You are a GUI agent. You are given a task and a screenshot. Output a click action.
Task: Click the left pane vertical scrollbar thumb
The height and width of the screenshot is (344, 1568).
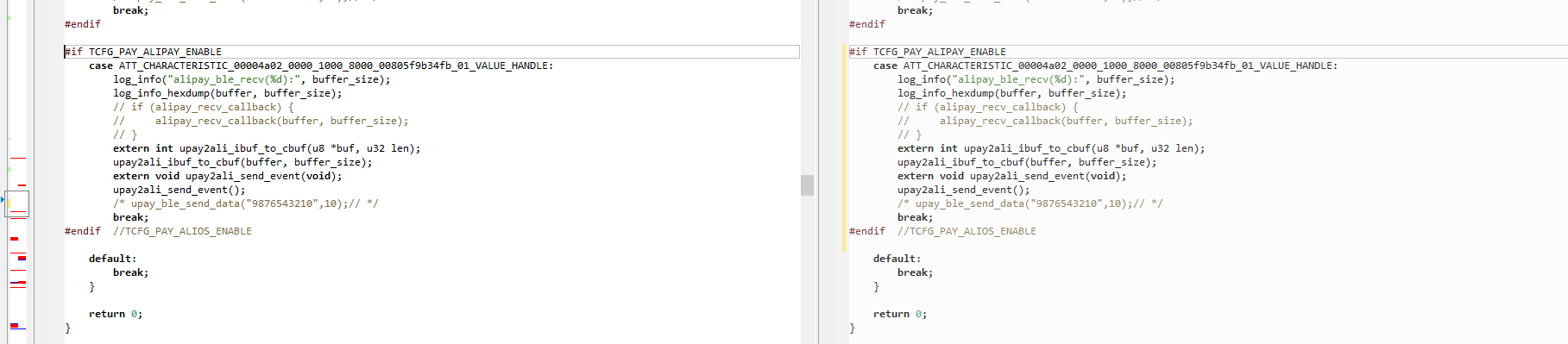(x=807, y=185)
